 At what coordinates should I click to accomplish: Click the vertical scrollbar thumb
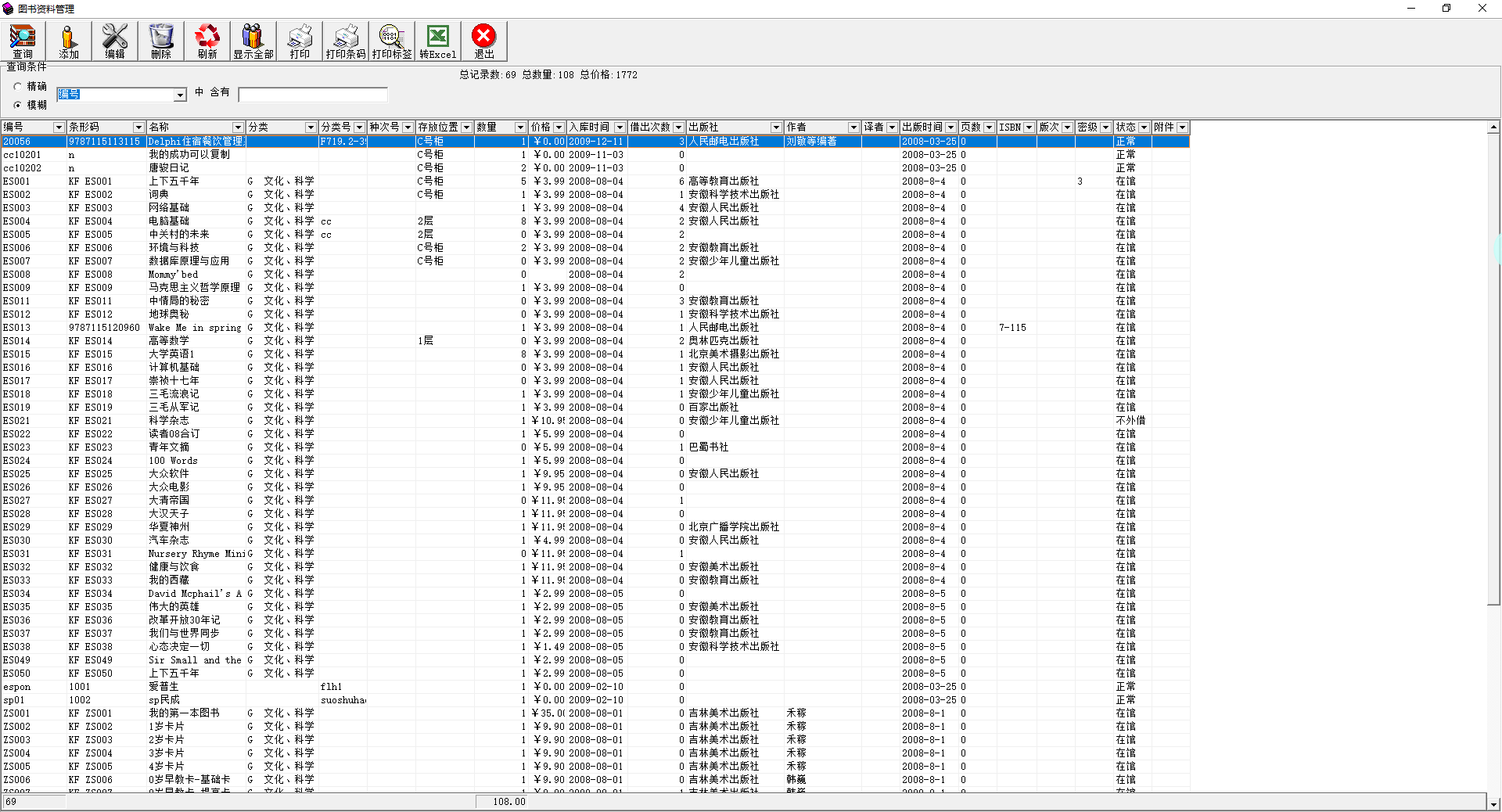pyautogui.click(x=1493, y=368)
